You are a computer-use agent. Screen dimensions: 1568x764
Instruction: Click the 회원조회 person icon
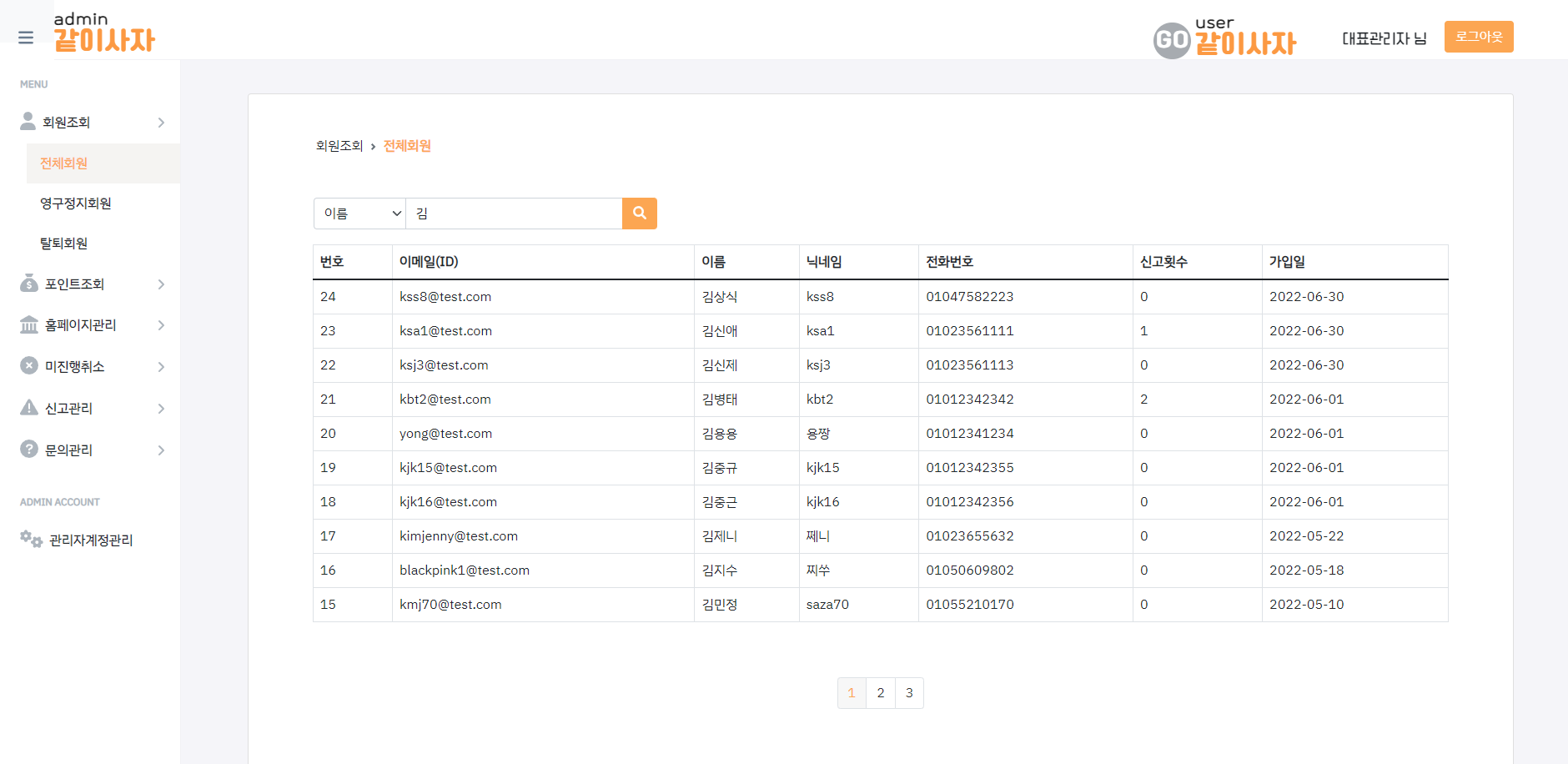pyautogui.click(x=28, y=122)
